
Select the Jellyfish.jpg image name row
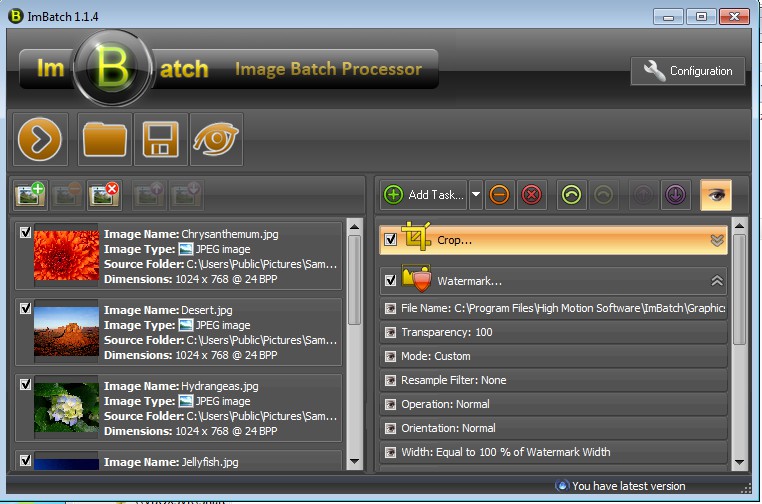(x=171, y=462)
